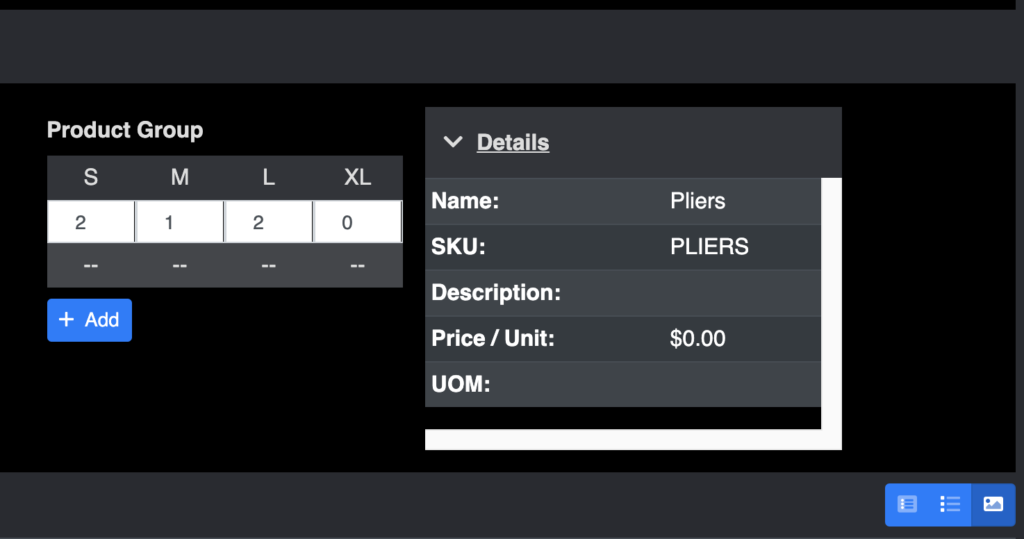Select the M size quantity field
The height and width of the screenshot is (539, 1024).
(180, 222)
